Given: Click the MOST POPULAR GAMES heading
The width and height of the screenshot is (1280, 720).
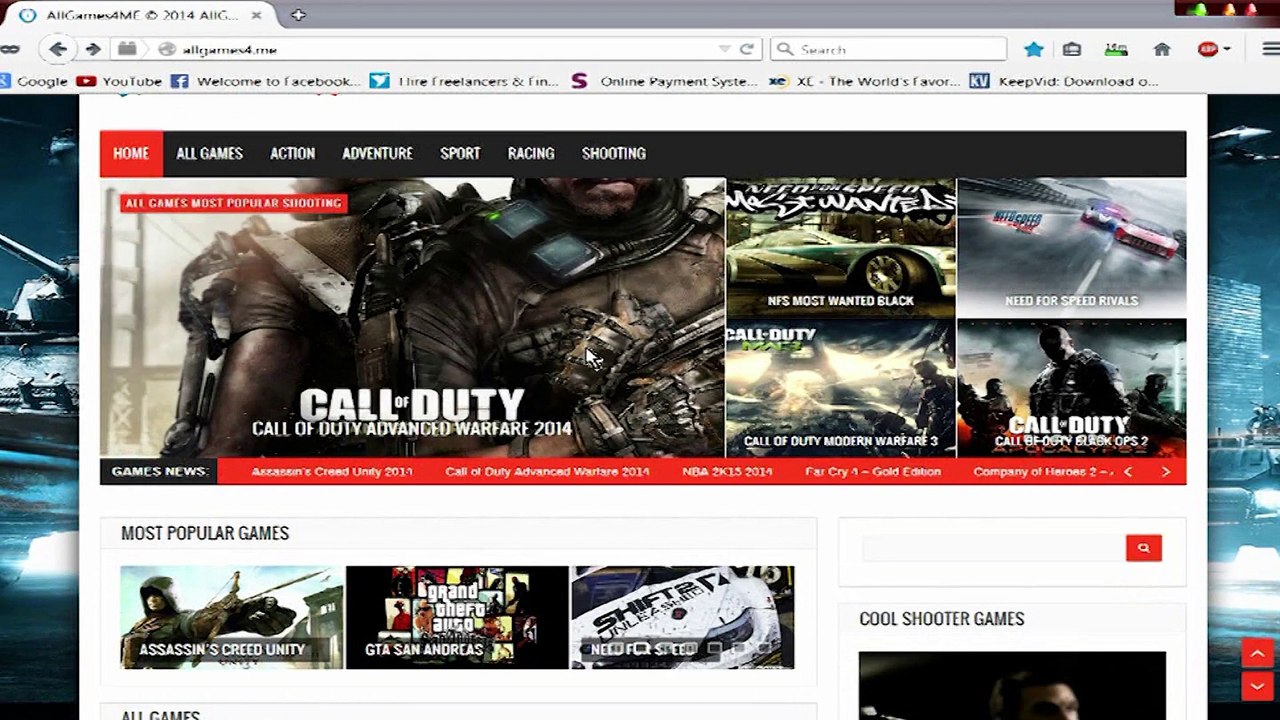Looking at the screenshot, I should click(205, 534).
